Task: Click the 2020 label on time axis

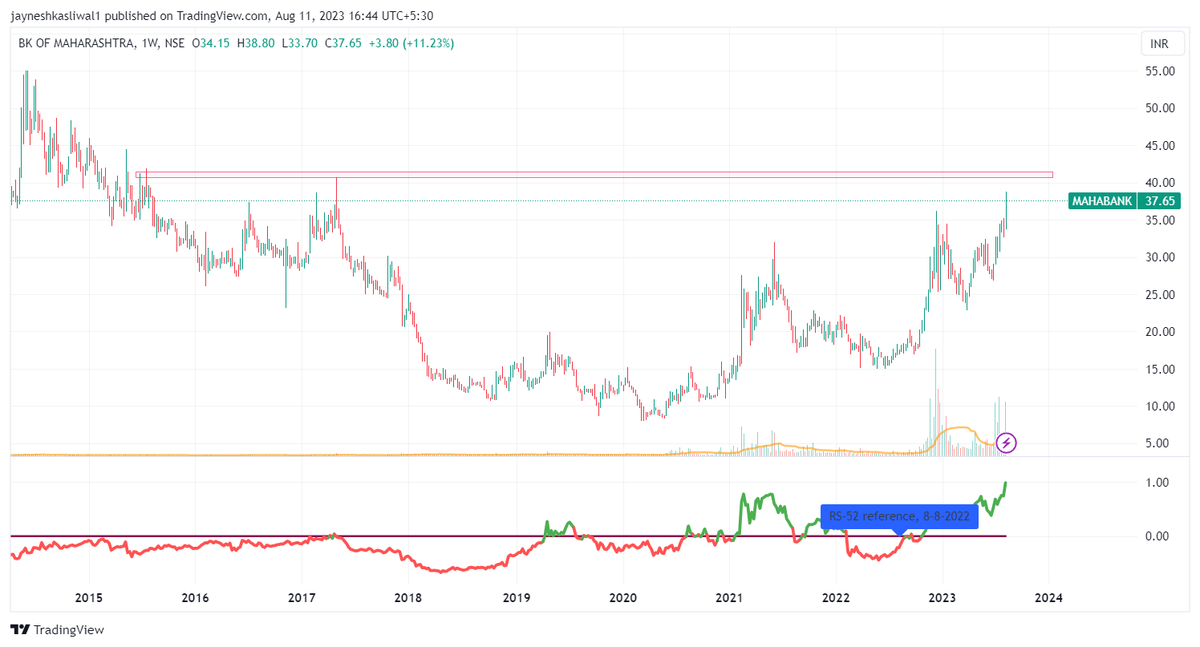Action: pyautogui.click(x=622, y=598)
